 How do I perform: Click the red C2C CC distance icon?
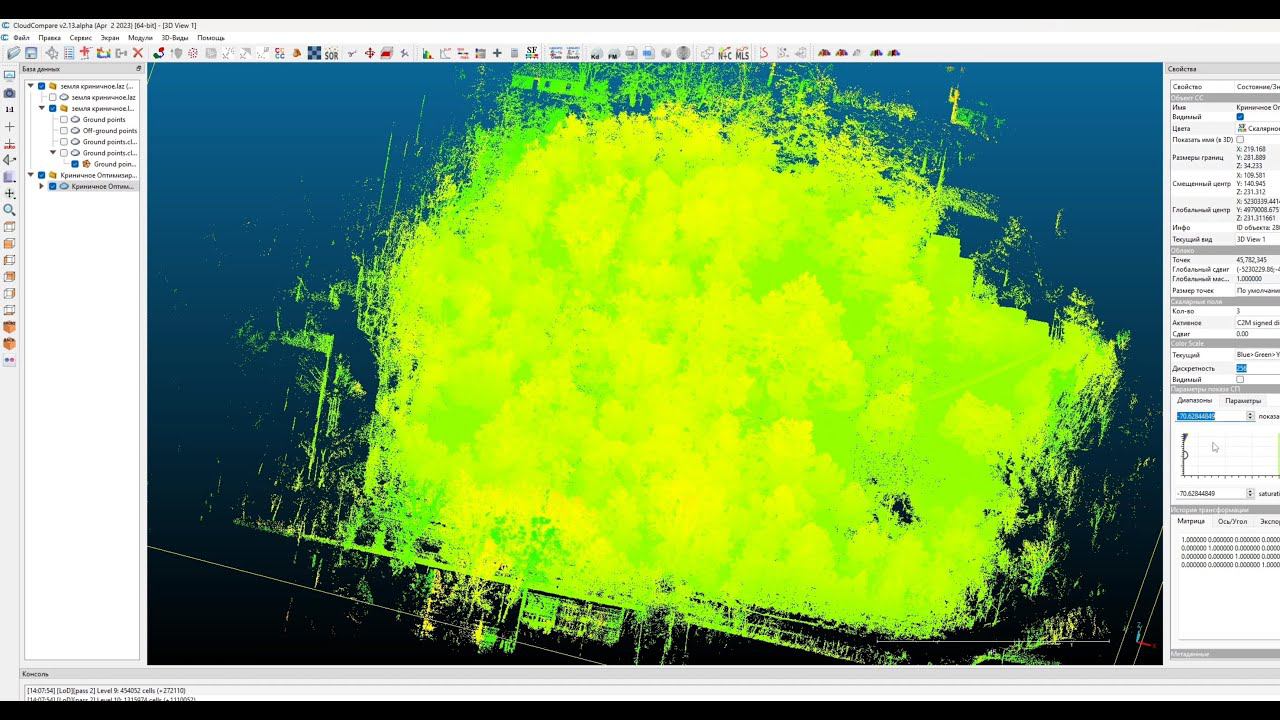(279, 53)
